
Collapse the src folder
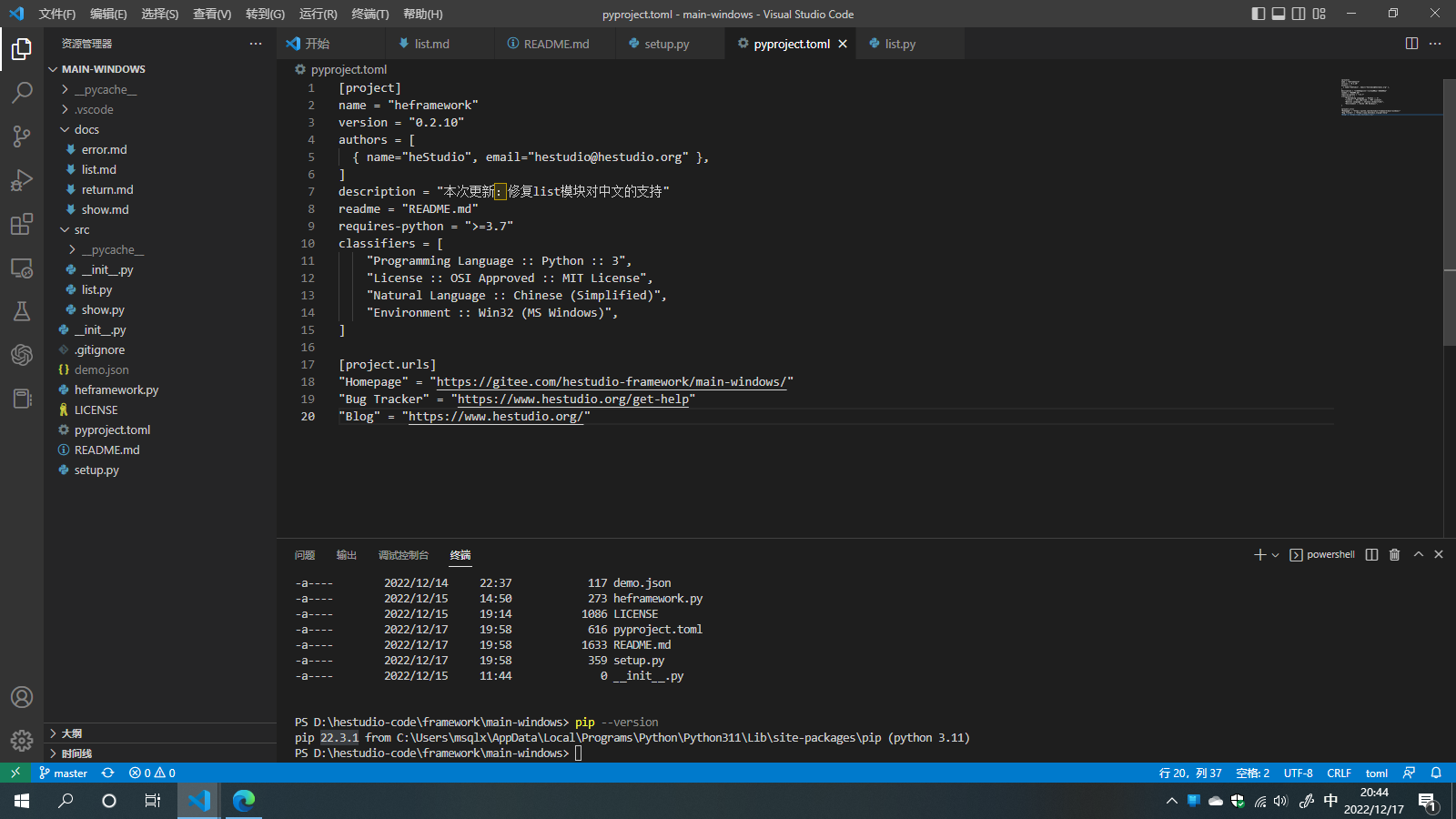(x=160, y=229)
